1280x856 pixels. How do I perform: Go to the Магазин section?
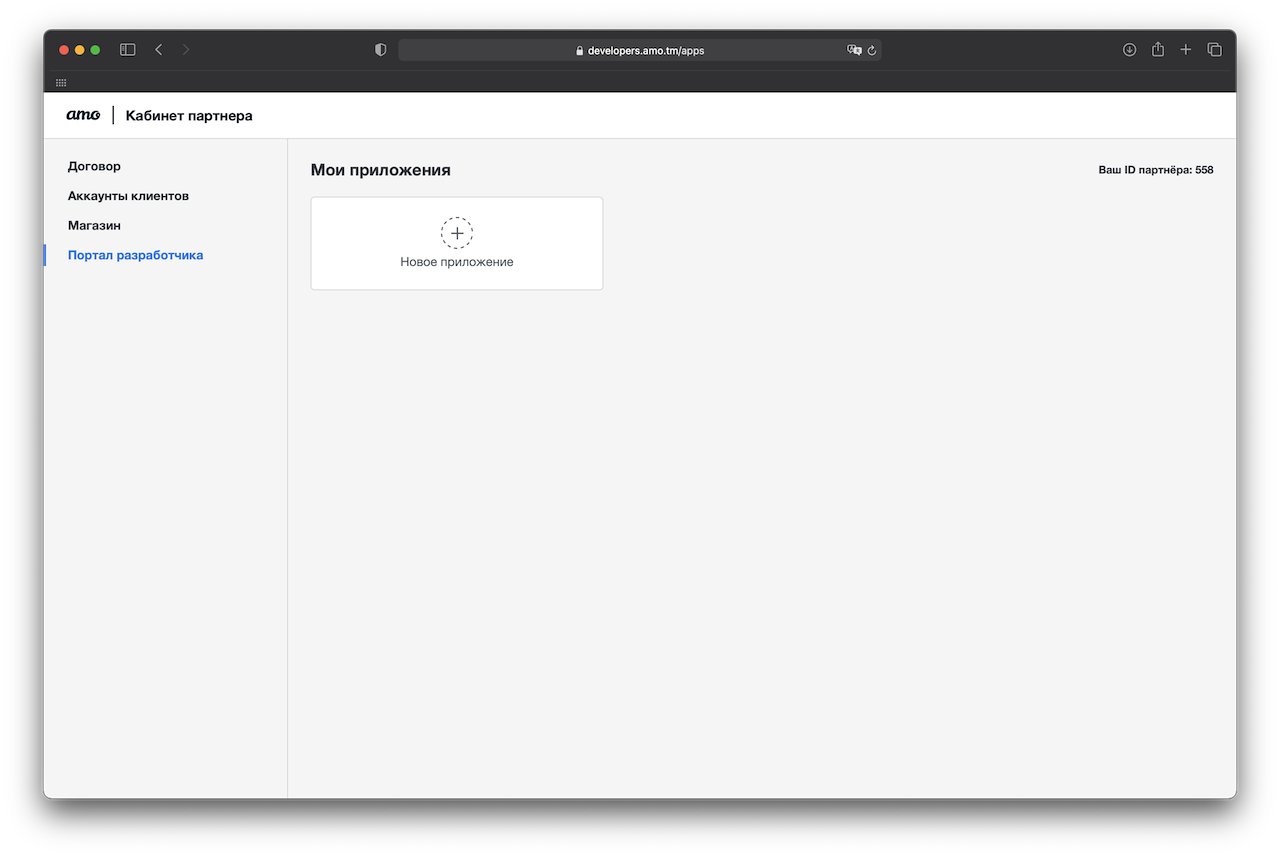(94, 226)
